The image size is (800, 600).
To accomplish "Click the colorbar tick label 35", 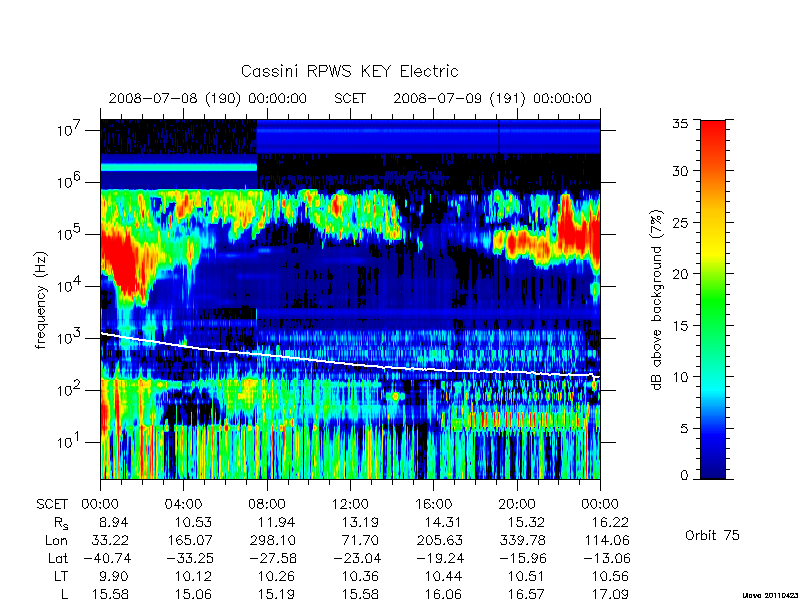I will [x=679, y=123].
